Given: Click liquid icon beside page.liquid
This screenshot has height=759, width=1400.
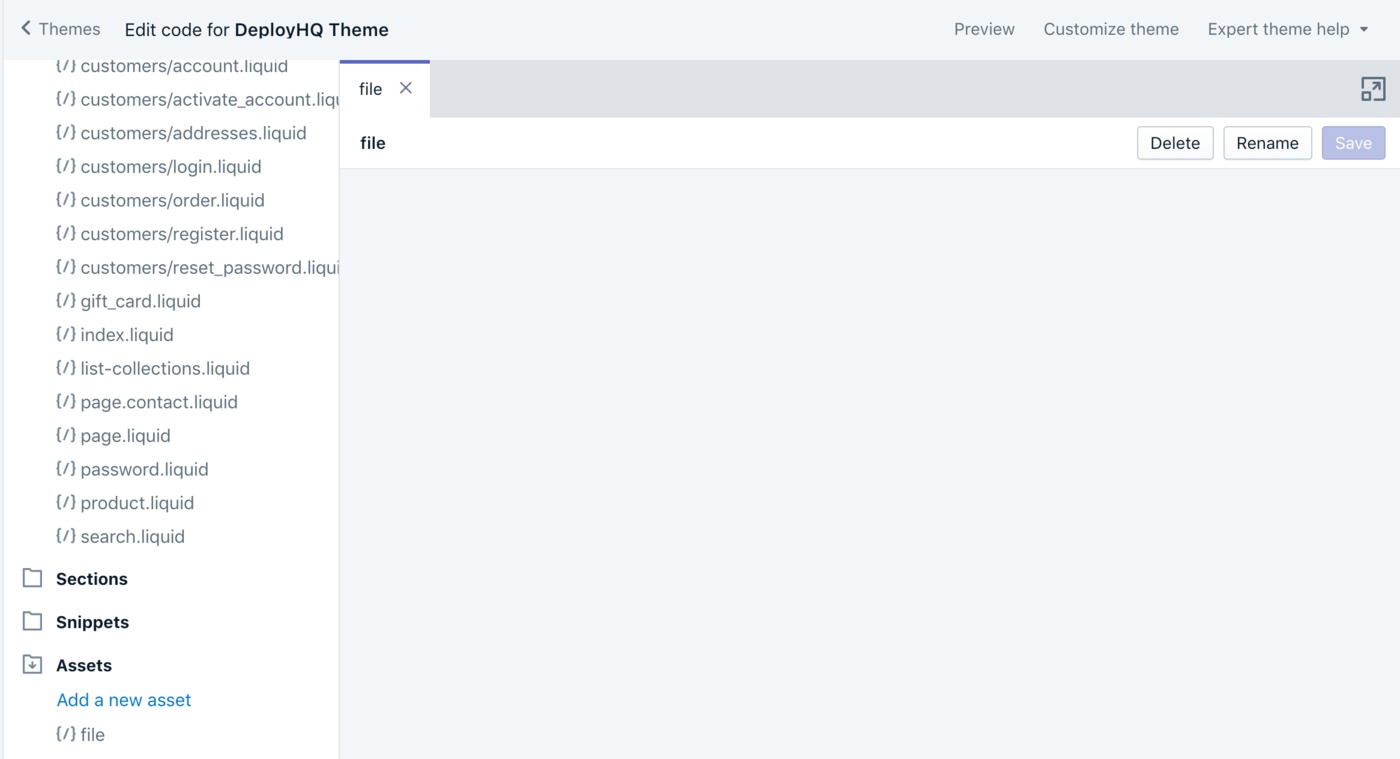Looking at the screenshot, I should point(66,435).
